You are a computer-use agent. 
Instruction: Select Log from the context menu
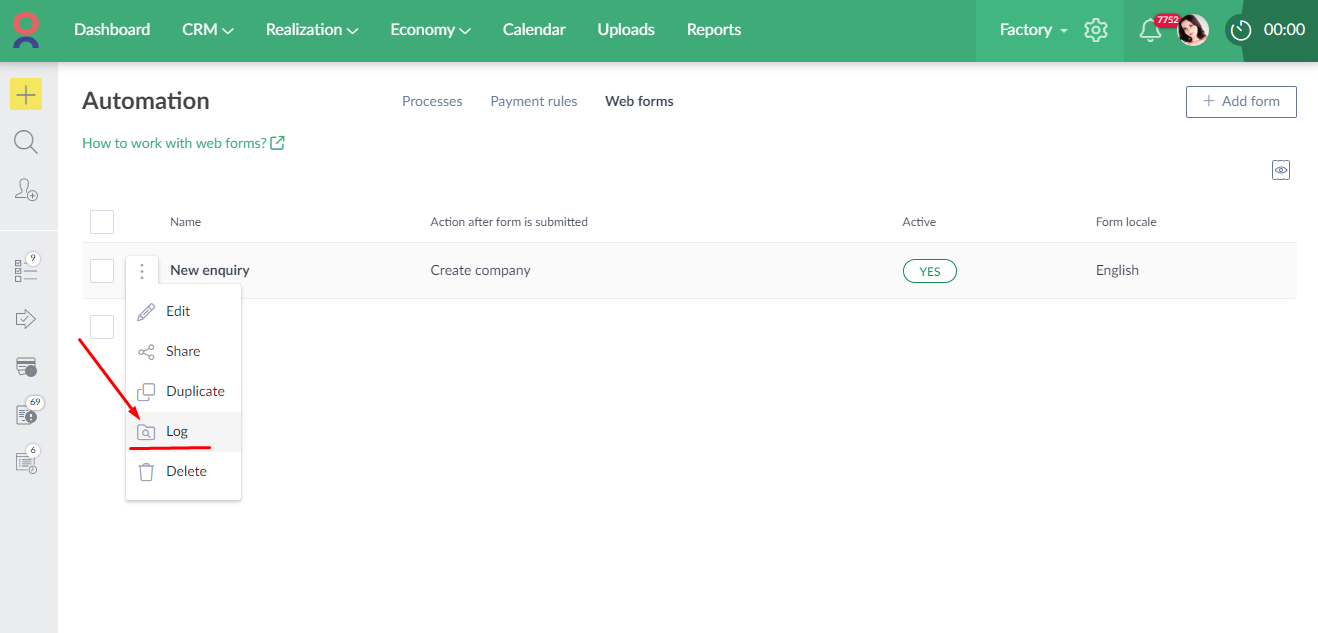(177, 432)
